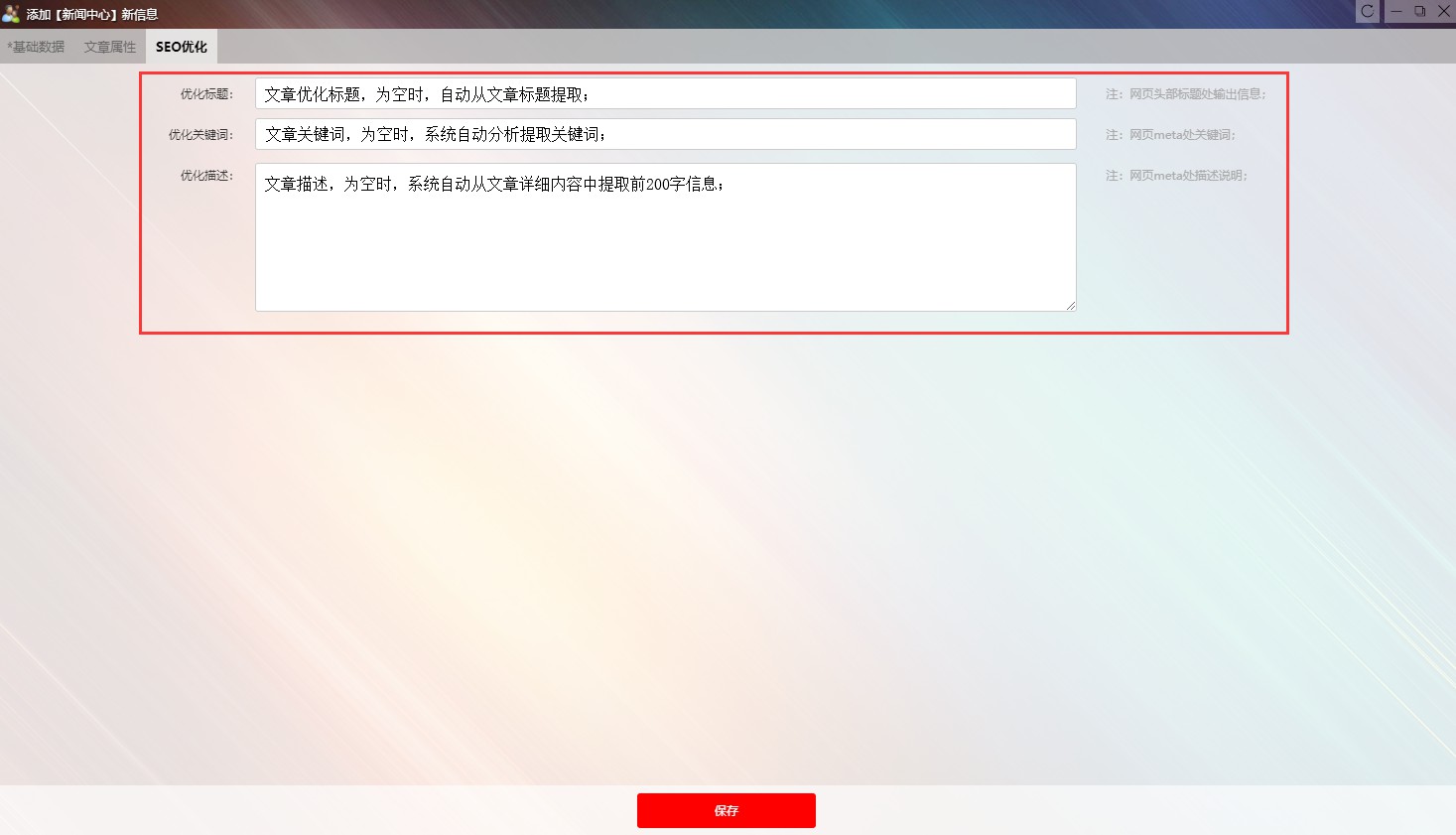
Task: Maximize the window
Action: coord(1420,11)
